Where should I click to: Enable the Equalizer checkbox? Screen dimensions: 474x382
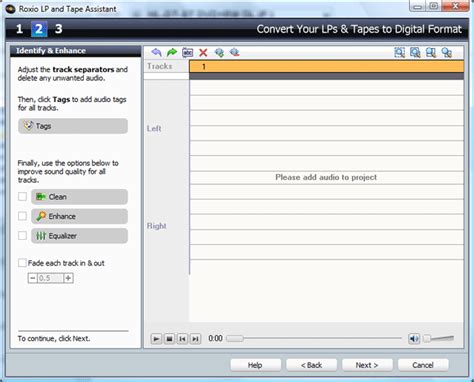pos(22,236)
